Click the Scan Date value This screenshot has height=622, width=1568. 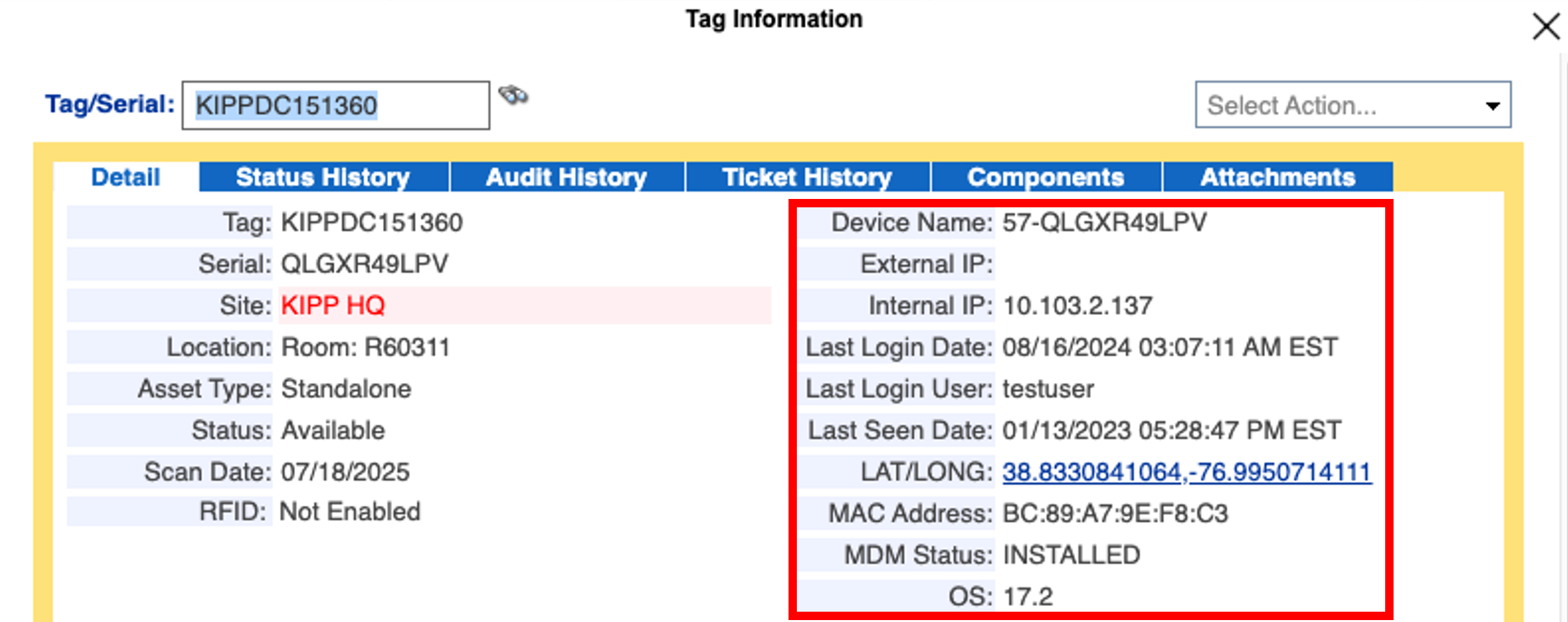coord(345,471)
